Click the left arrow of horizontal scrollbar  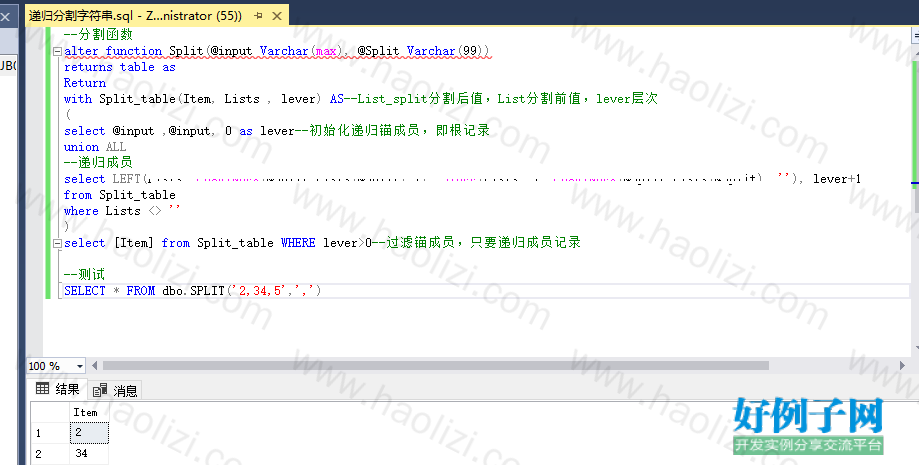pyautogui.click(x=94, y=365)
